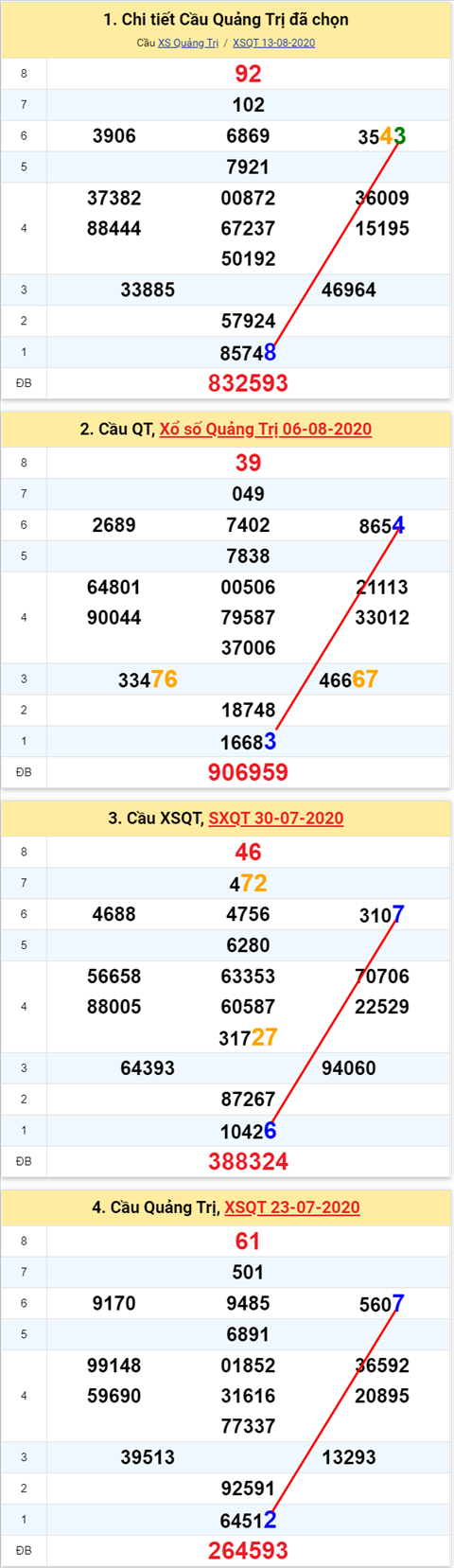Click the red number 92
The image size is (454, 1568).
pyautogui.click(x=248, y=74)
